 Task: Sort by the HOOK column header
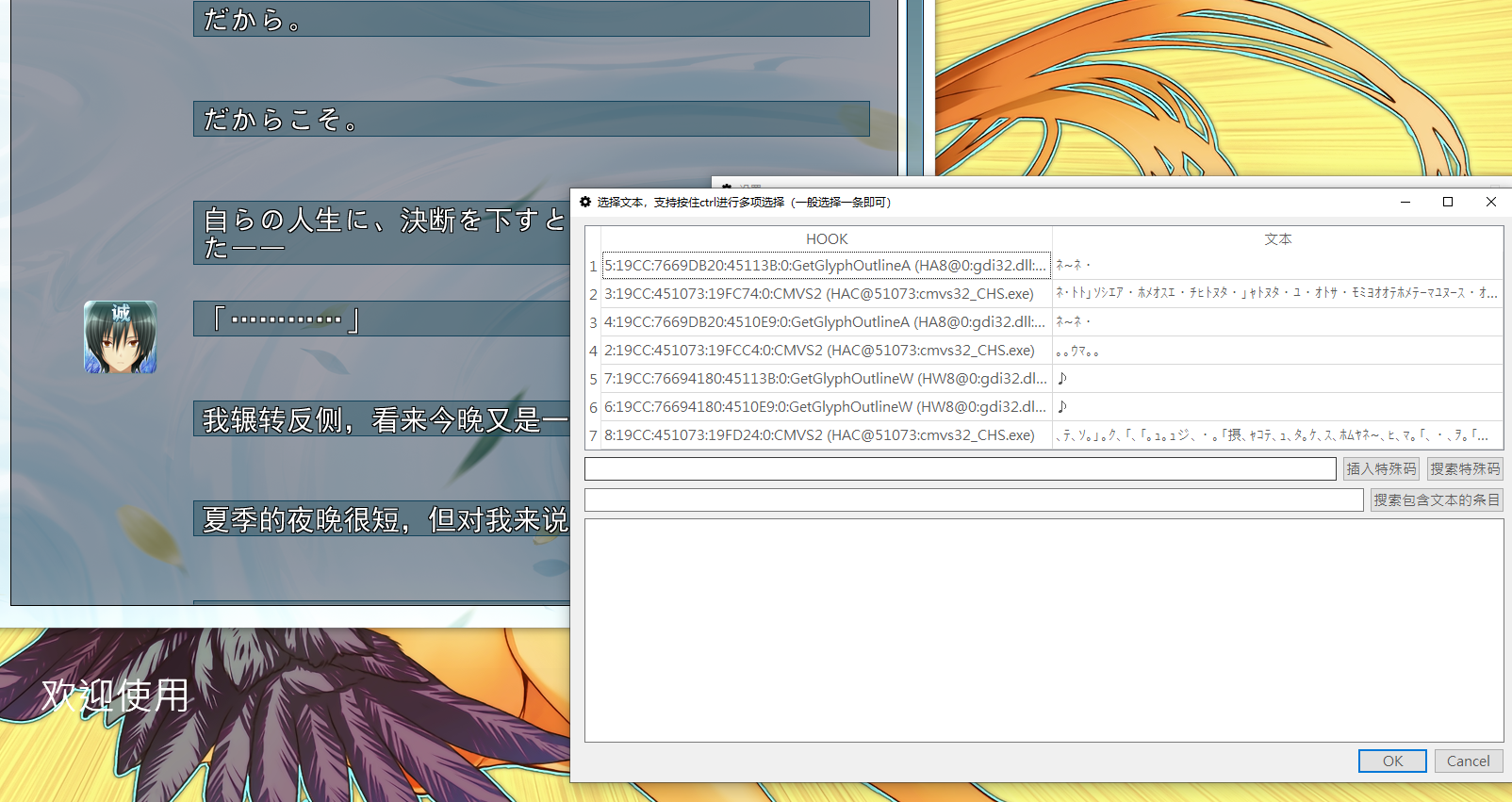pyautogui.click(x=827, y=238)
